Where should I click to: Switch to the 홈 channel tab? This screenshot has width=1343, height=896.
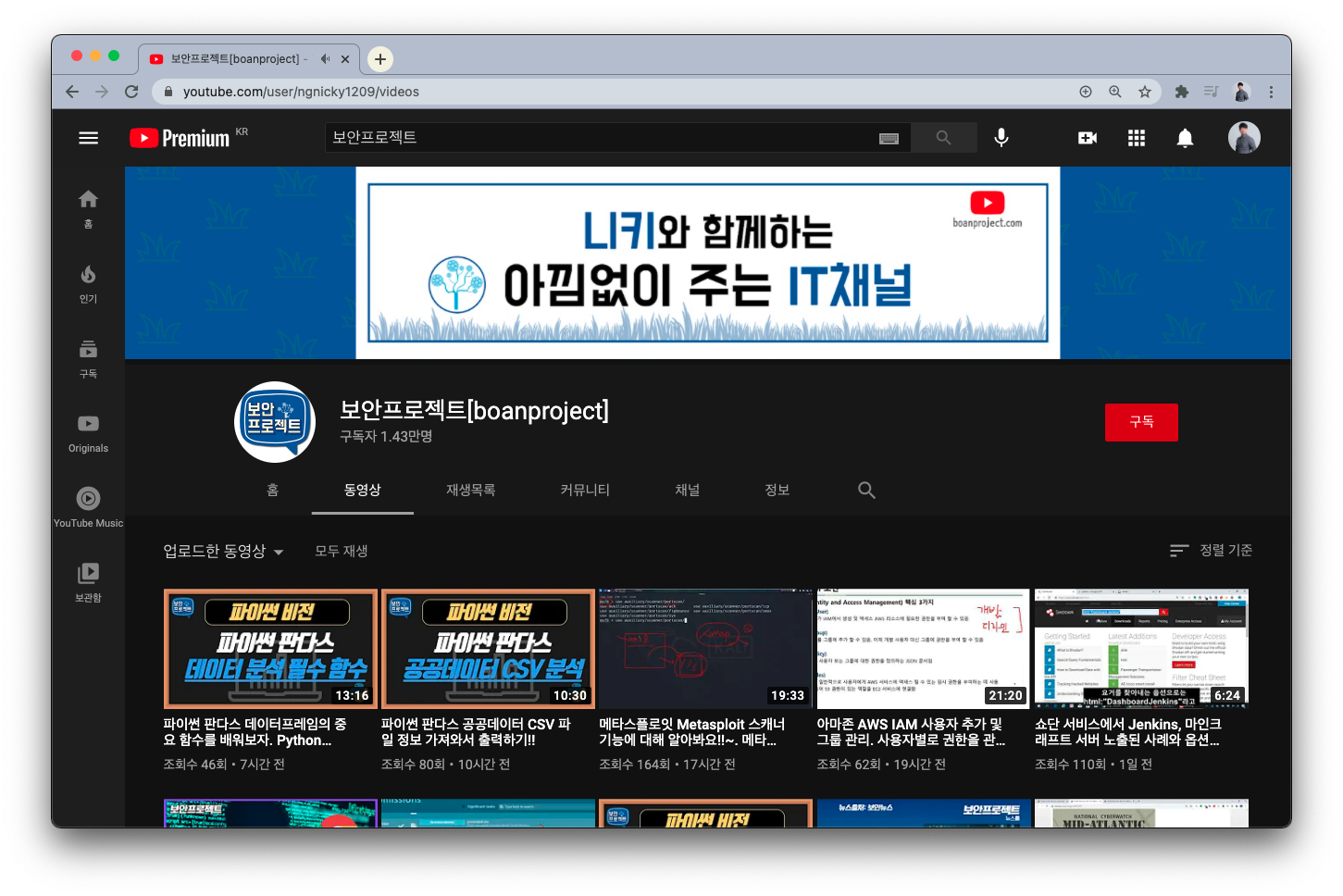click(273, 490)
